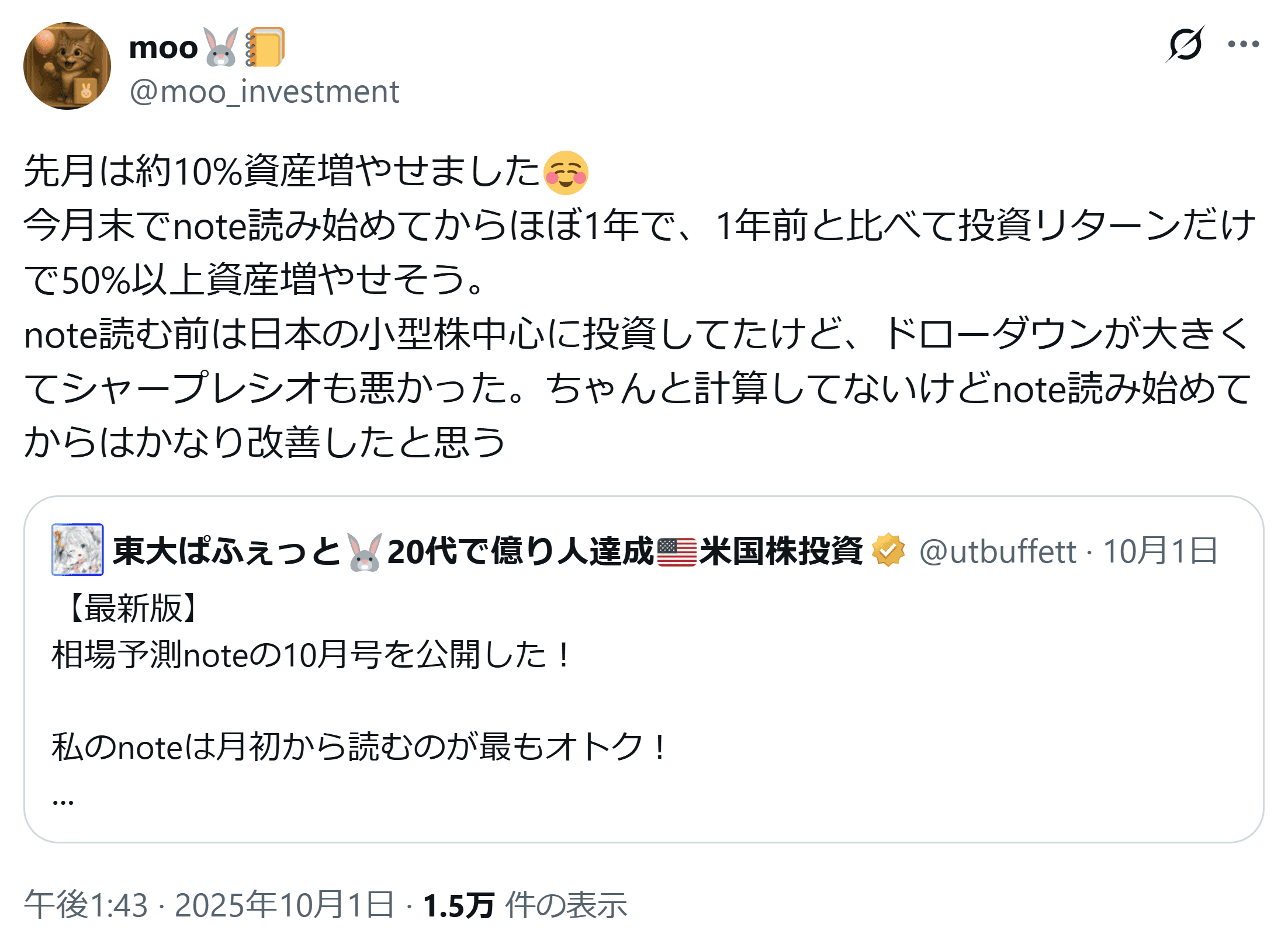Screen dimensions: 1288x941
Task: Click the US flag emoji in quoted name
Action: click(x=677, y=551)
